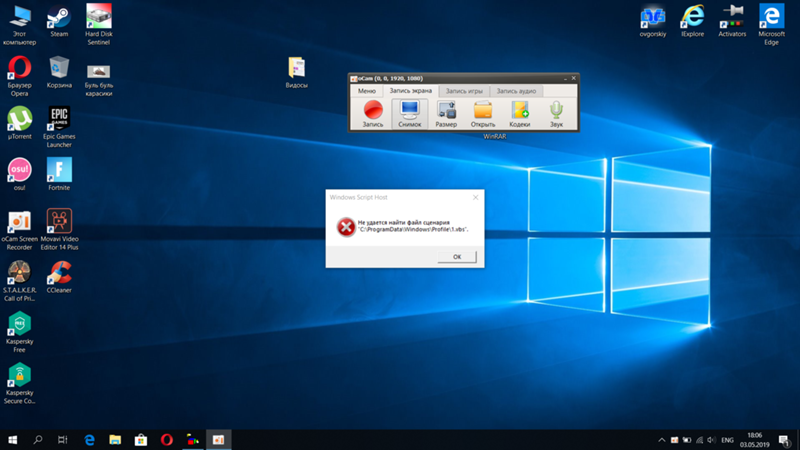Open the Меню tab in oCam
This screenshot has width=800, height=450.
click(x=366, y=91)
